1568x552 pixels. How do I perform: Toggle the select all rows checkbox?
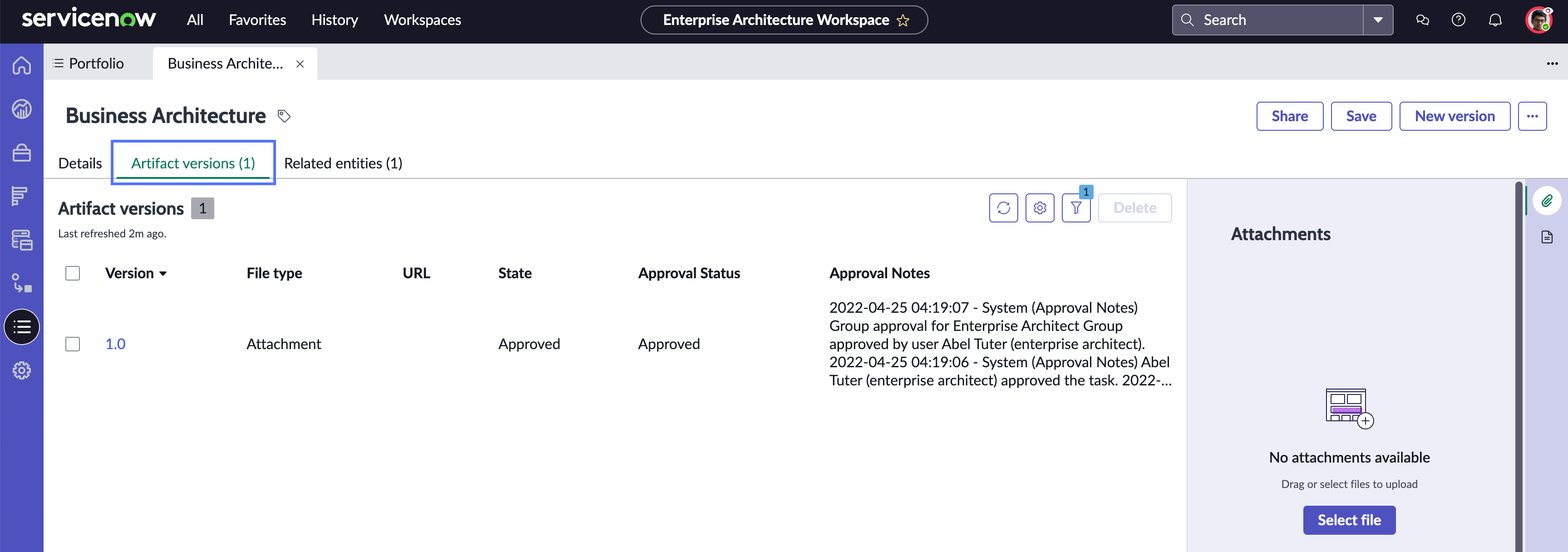[x=73, y=273]
